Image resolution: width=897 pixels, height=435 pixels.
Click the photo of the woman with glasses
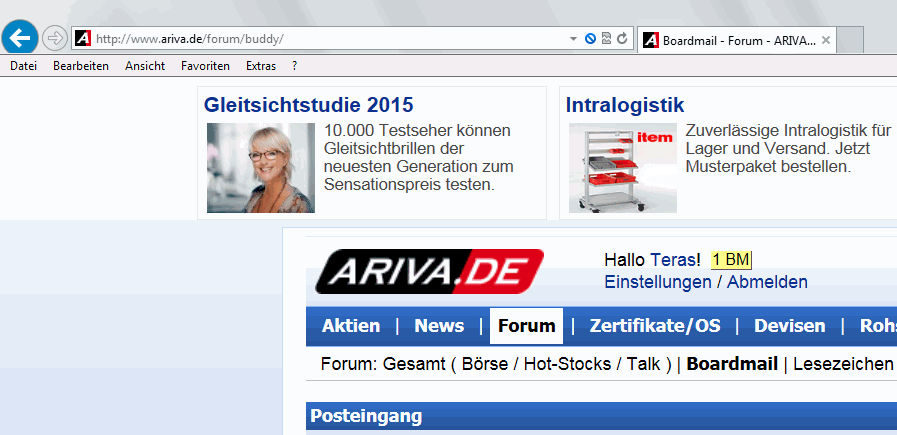(261, 168)
